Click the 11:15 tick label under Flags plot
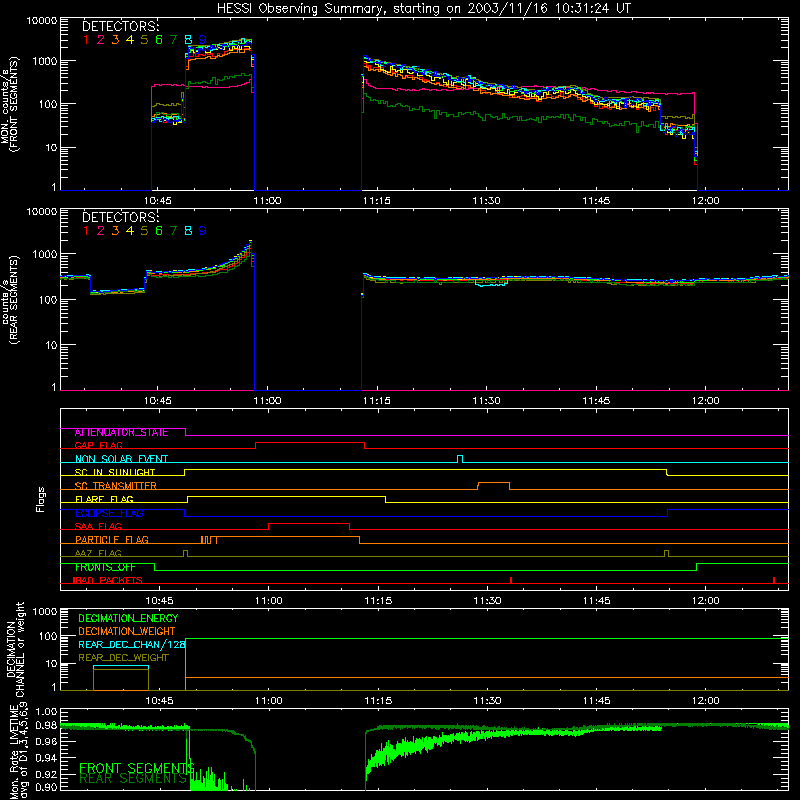 point(378,601)
